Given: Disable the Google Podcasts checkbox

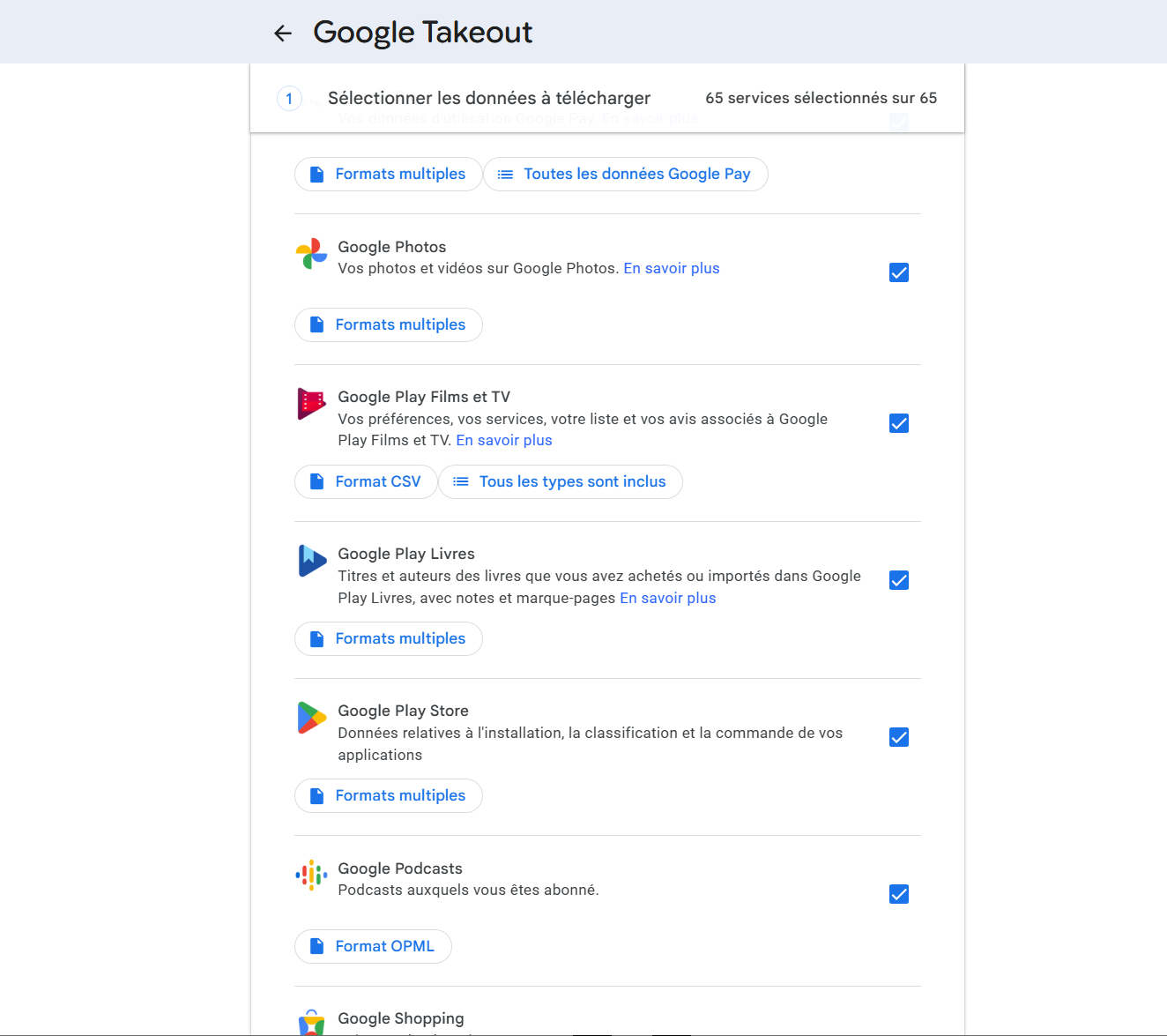Looking at the screenshot, I should point(899,894).
